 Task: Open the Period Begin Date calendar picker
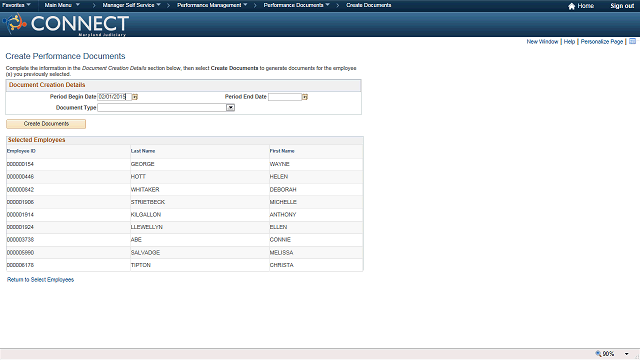click(x=135, y=97)
